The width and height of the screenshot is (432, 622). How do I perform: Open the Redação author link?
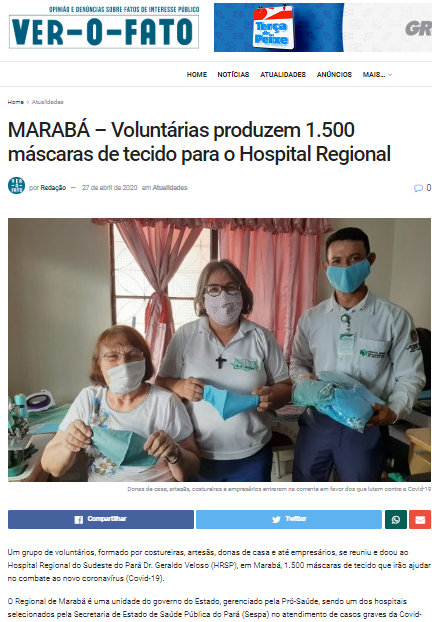pos(53,188)
